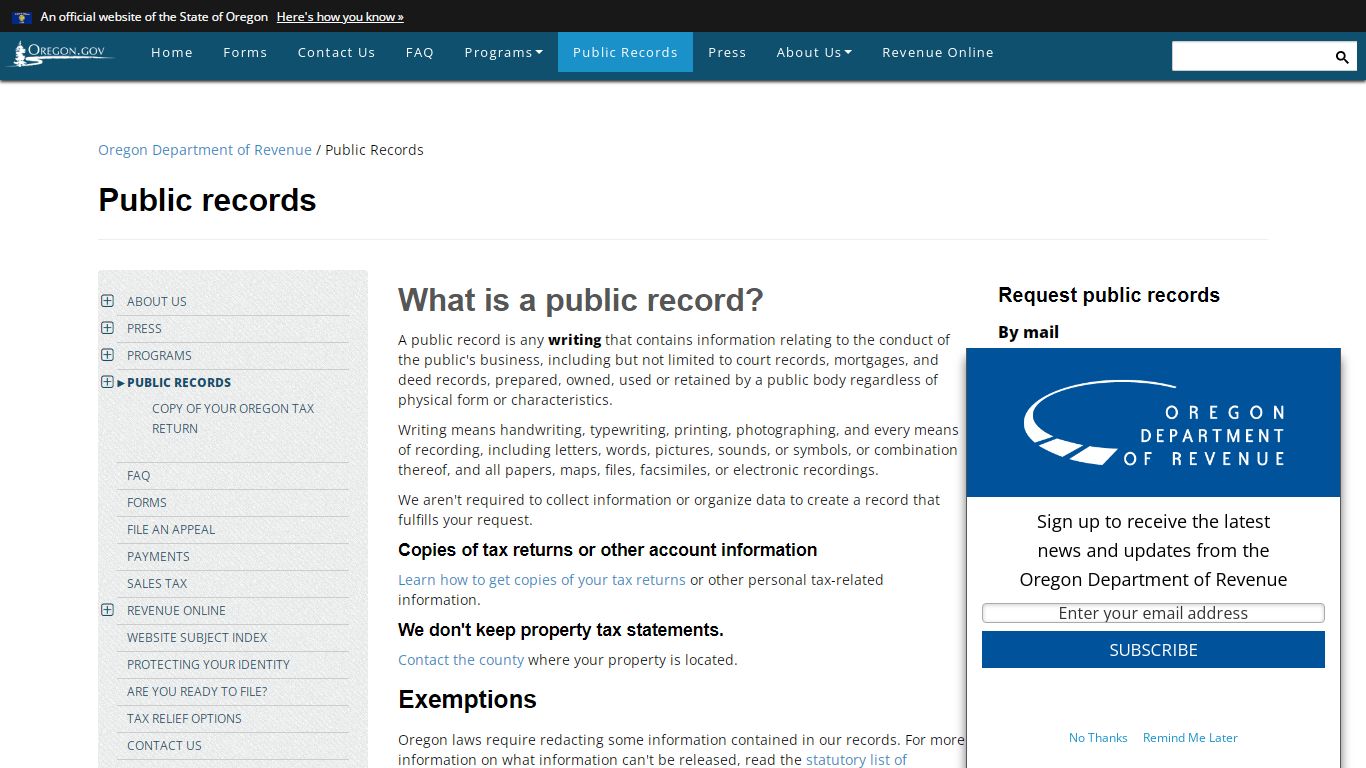The image size is (1366, 768).
Task: Open Protecting Your Identity in the sidebar
Action: [x=208, y=665]
